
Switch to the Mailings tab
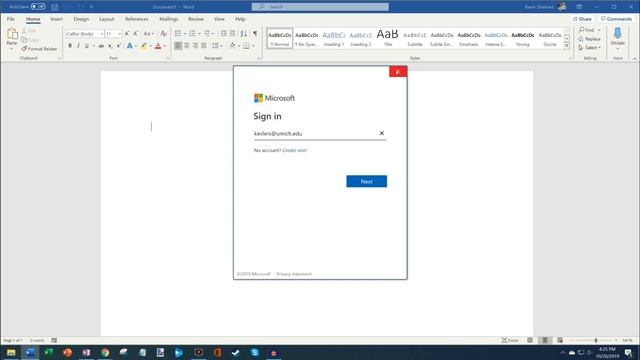(169, 19)
